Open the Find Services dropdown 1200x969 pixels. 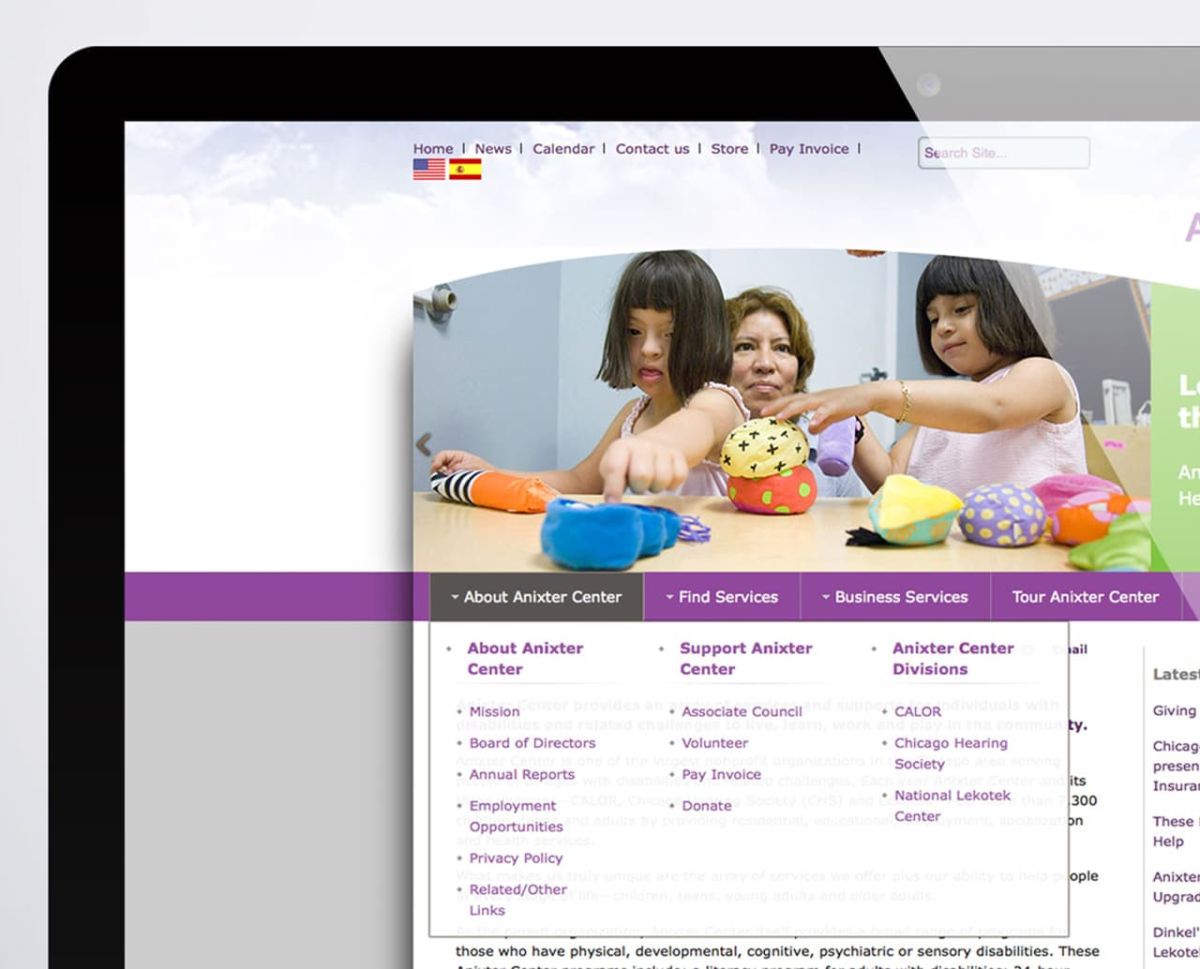point(722,597)
